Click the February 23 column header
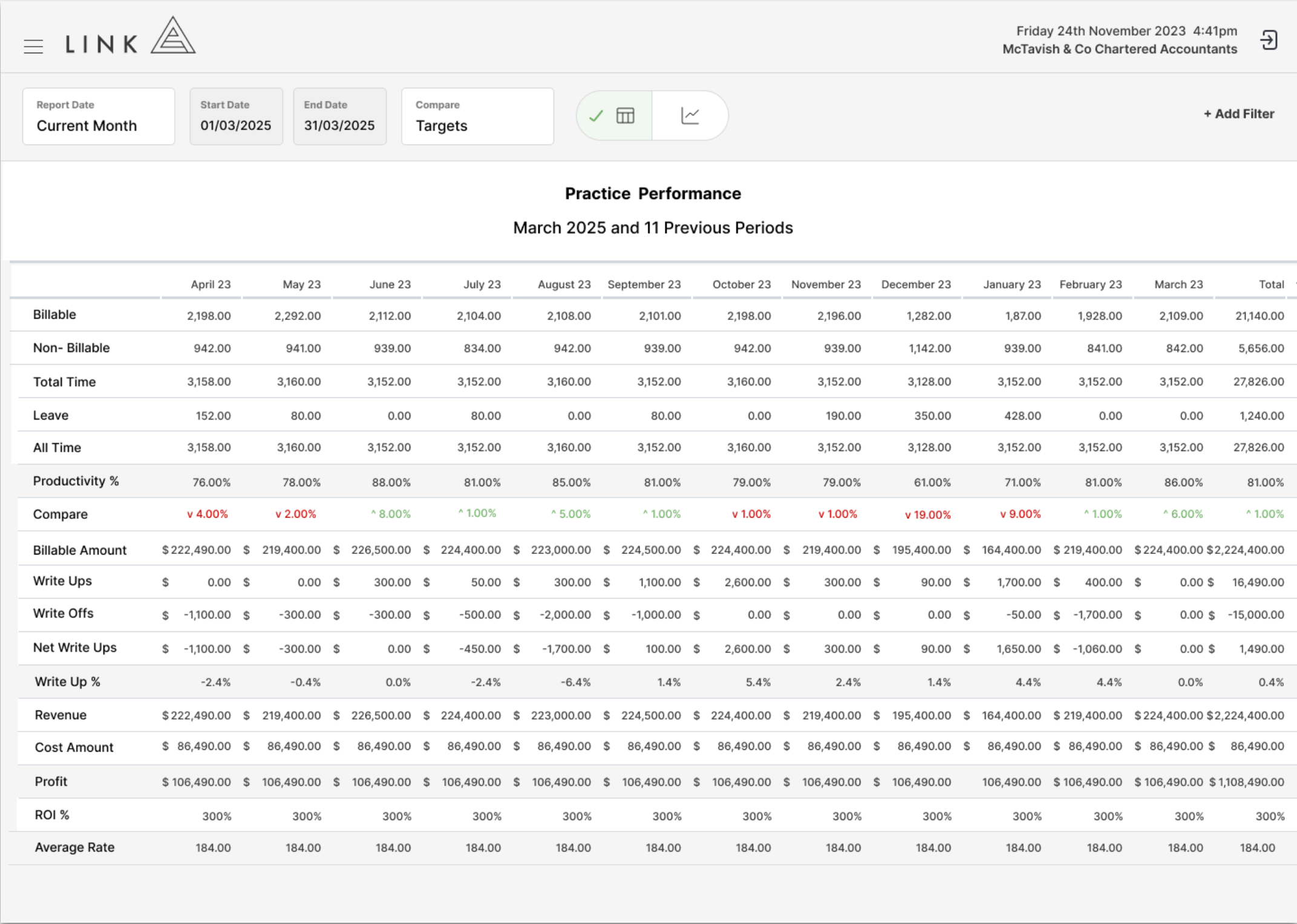Viewport: 1297px width, 924px height. pos(1090,284)
